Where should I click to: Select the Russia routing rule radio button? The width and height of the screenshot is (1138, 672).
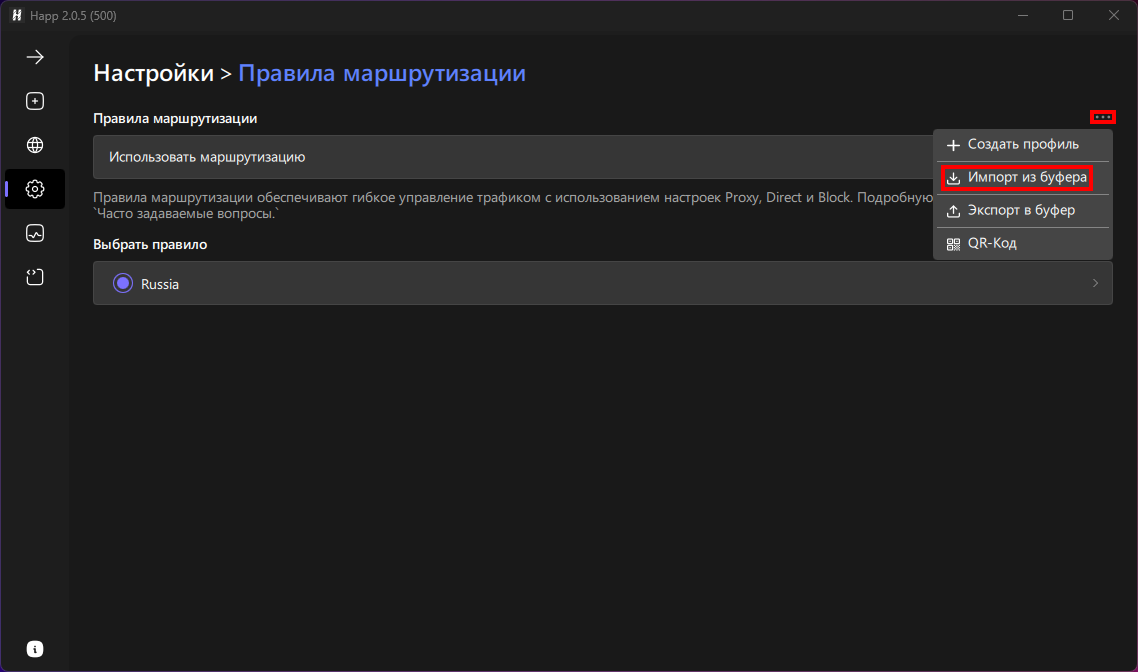pyautogui.click(x=122, y=284)
